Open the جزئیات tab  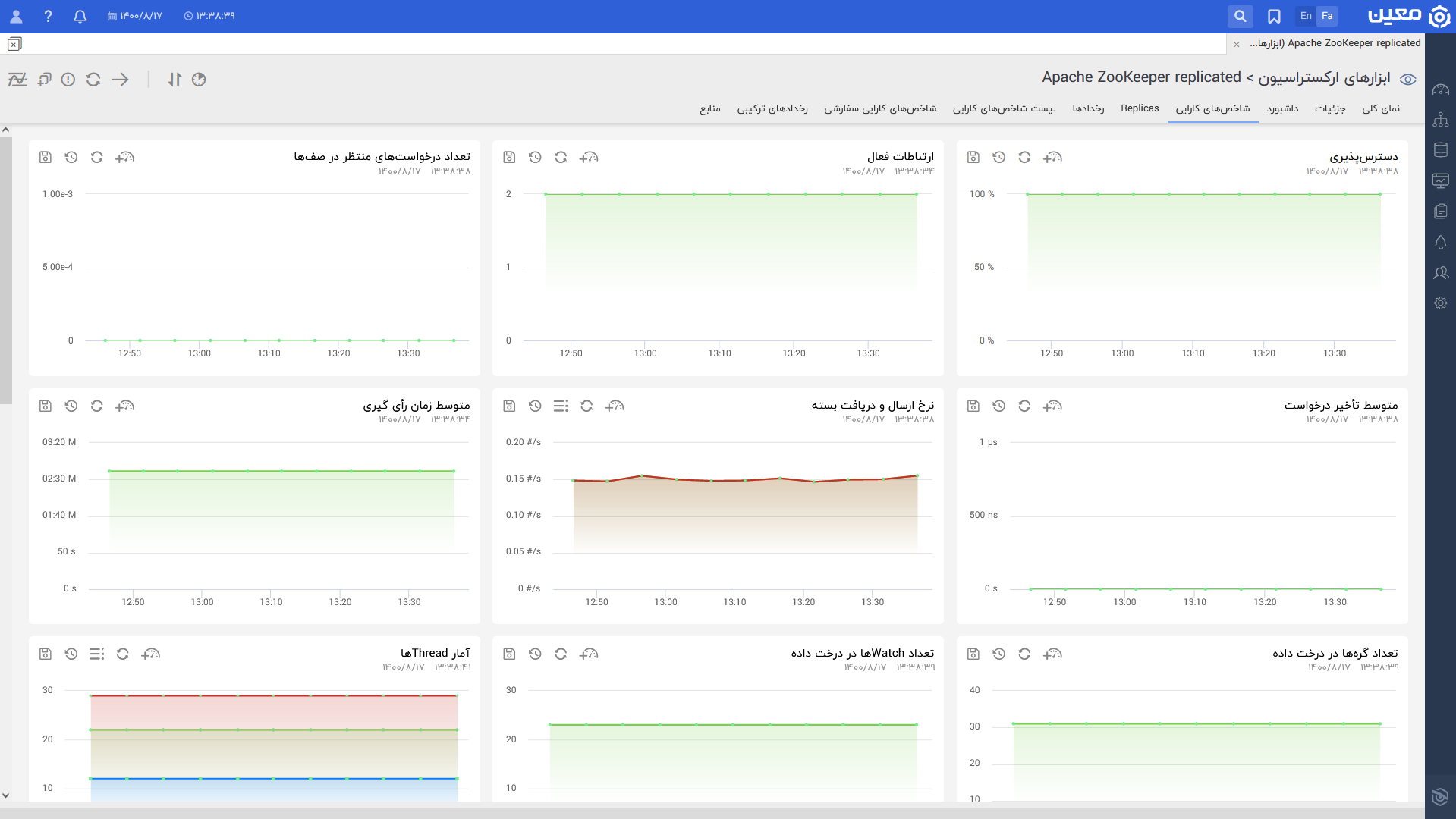point(1330,108)
